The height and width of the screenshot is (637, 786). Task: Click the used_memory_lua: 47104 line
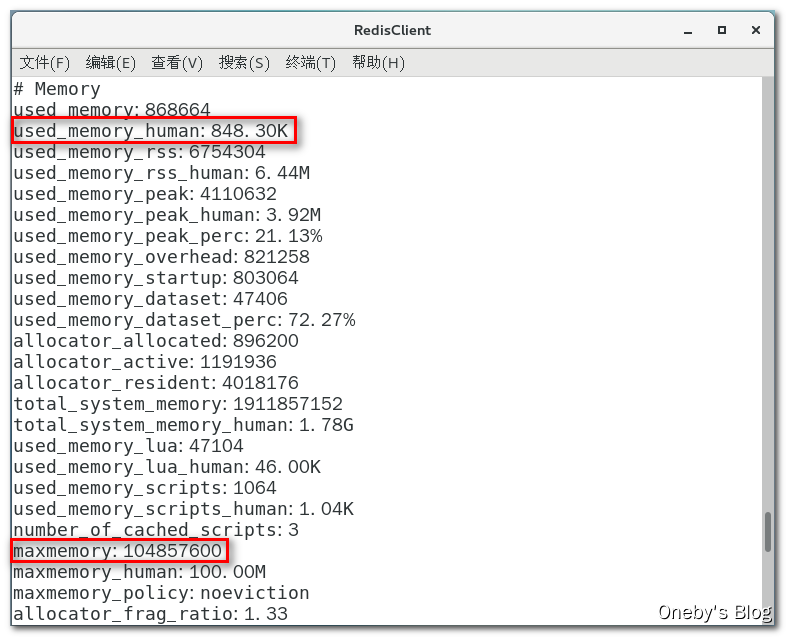click(x=128, y=447)
